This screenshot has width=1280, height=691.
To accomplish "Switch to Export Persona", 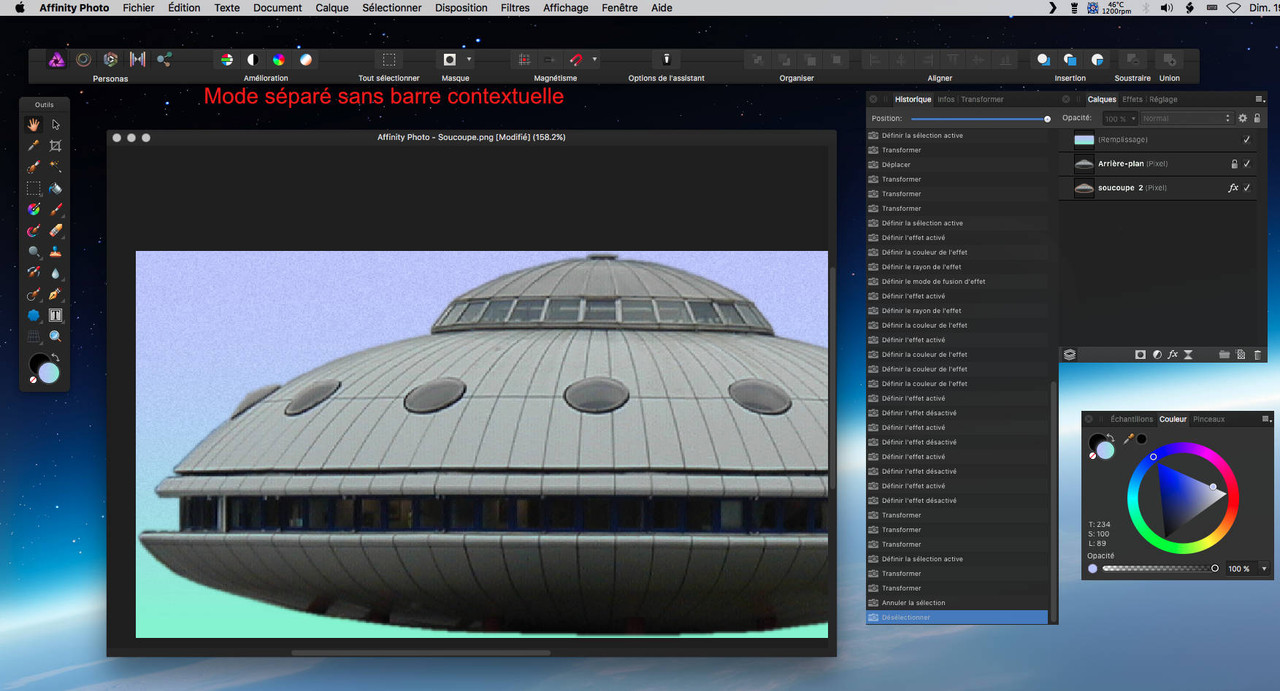I will coord(164,60).
